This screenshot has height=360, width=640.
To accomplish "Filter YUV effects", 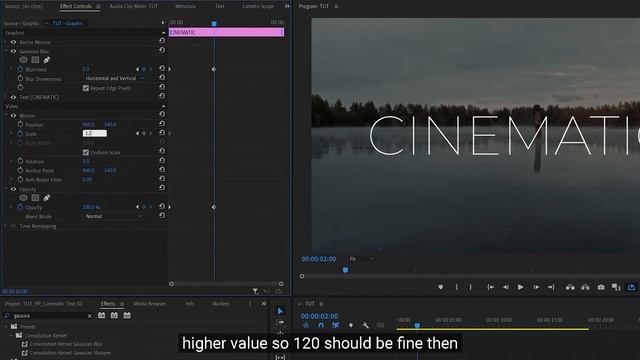I will point(127,315).
